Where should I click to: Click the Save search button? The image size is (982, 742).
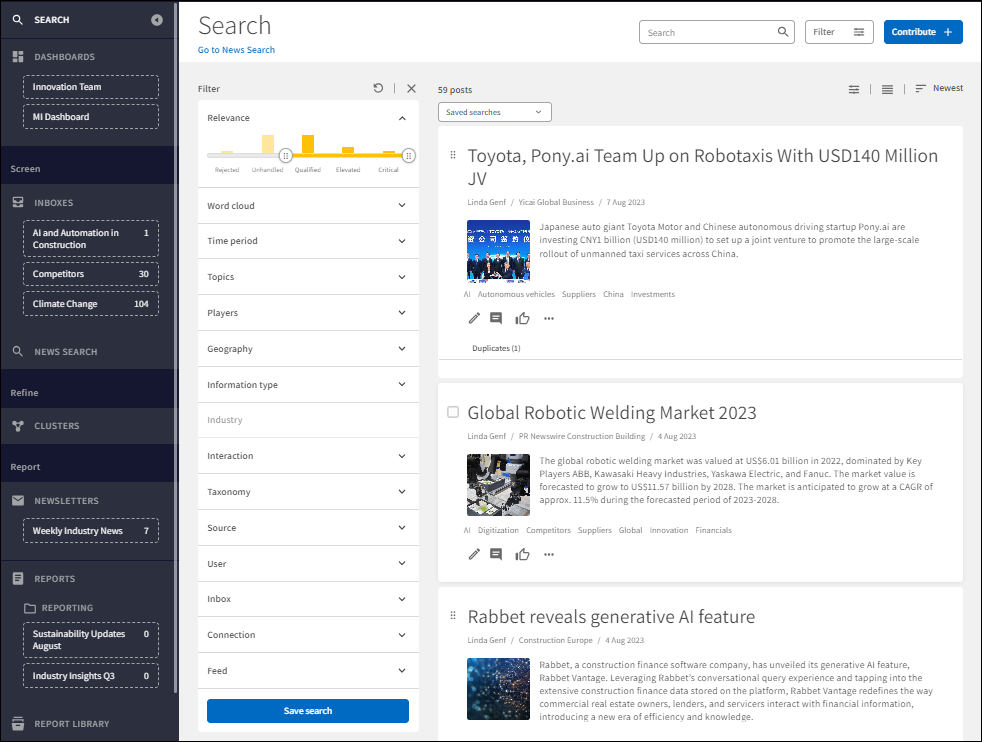click(x=308, y=711)
